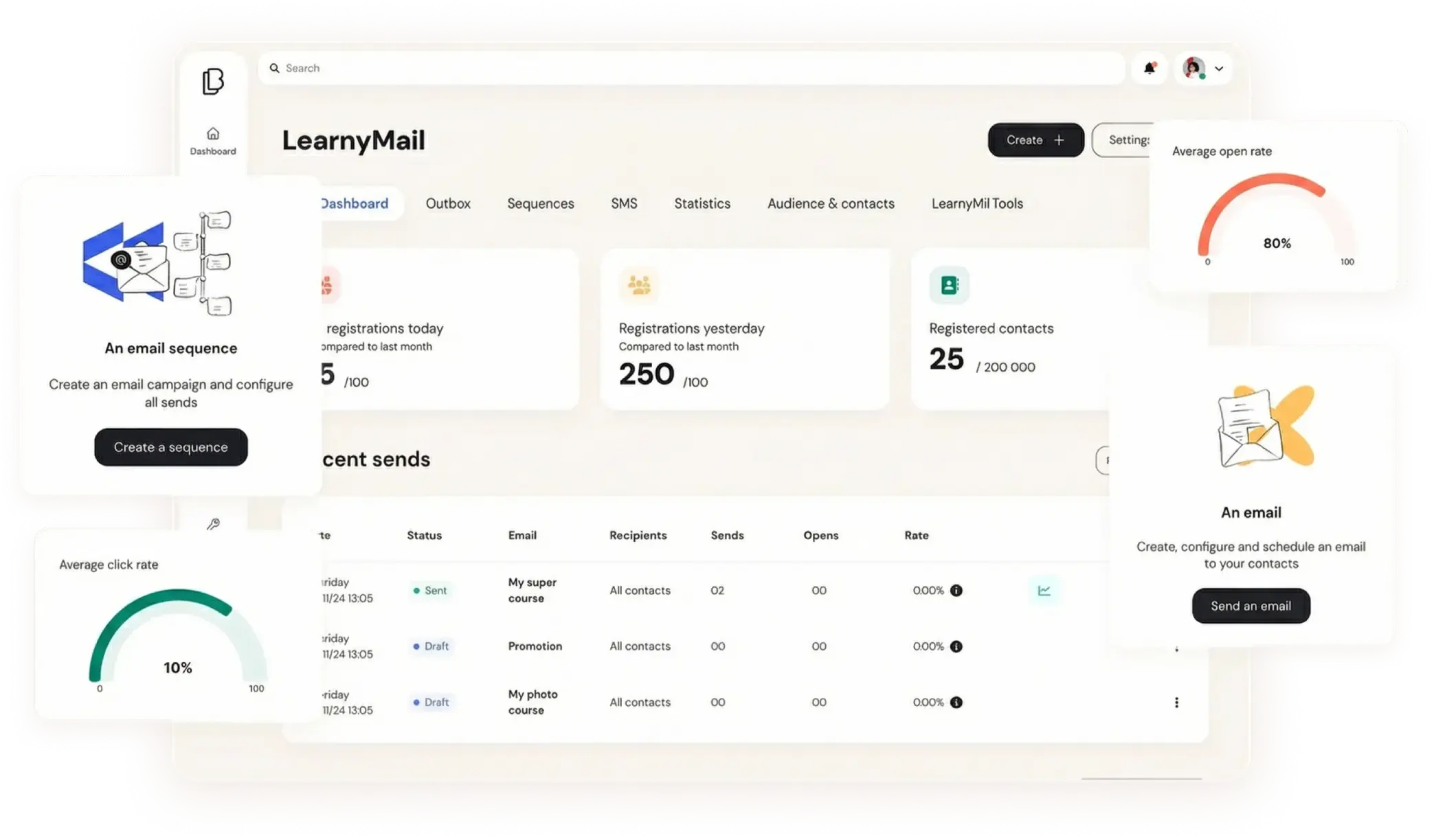Open the statistics chart icon on My super course
This screenshot has height=840, width=1434.
1044,590
